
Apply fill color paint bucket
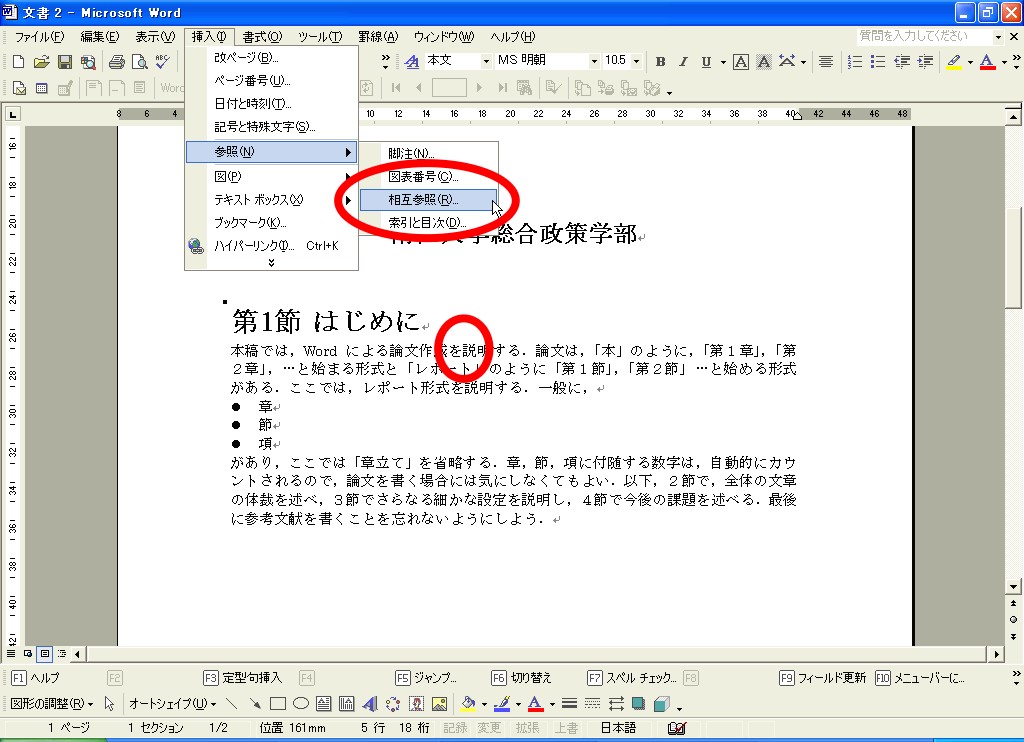click(468, 703)
